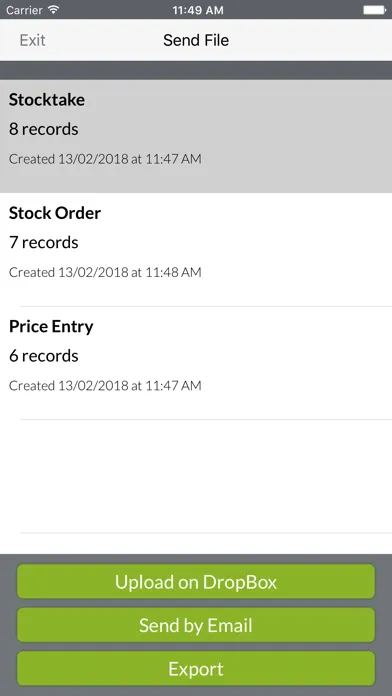Screen dimensions: 392x696
Task: Tap the Export button
Action: [196, 668]
